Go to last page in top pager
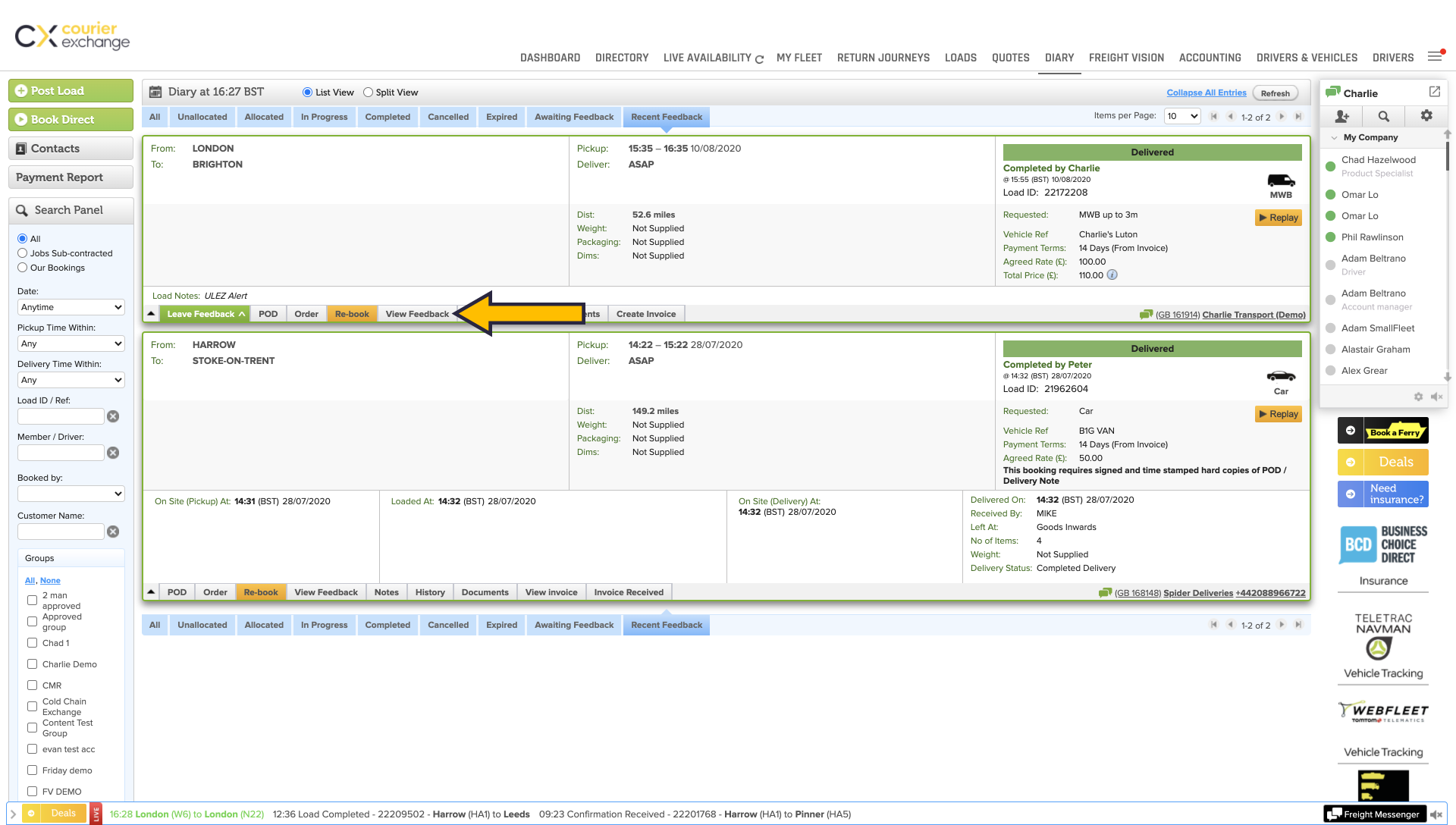Screen dimensions: 1456x825 coord(1298,117)
